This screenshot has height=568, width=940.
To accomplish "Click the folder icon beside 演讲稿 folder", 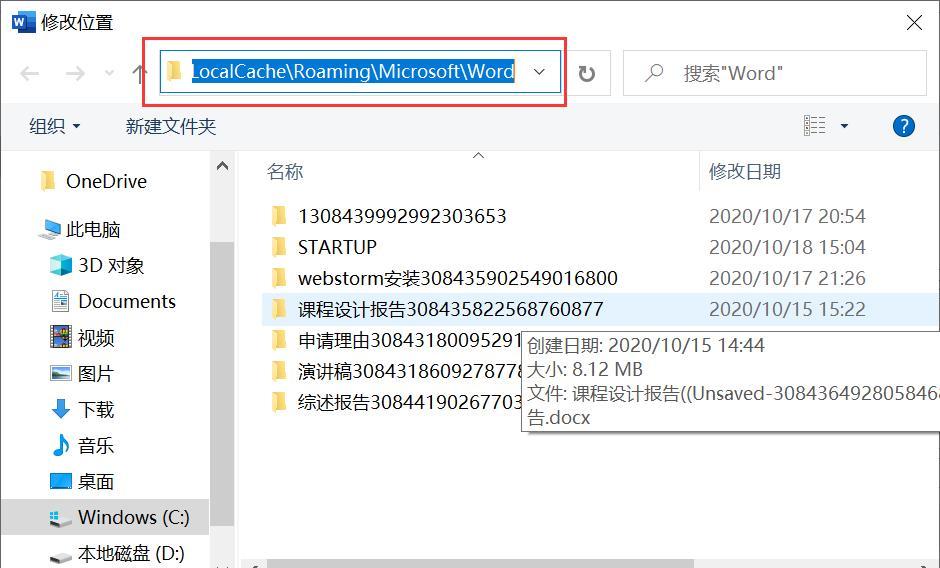I will 279,371.
